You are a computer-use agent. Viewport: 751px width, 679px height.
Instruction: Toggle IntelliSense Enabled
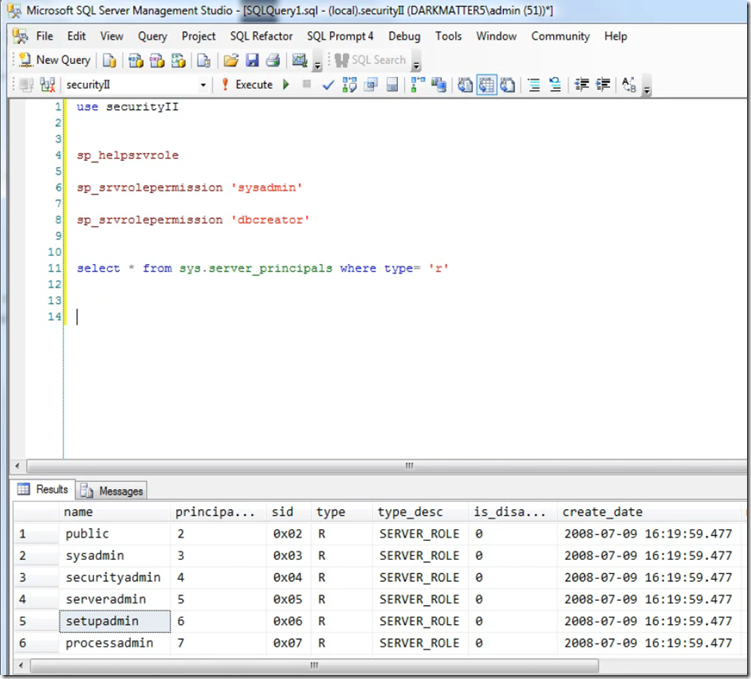[x=392, y=85]
